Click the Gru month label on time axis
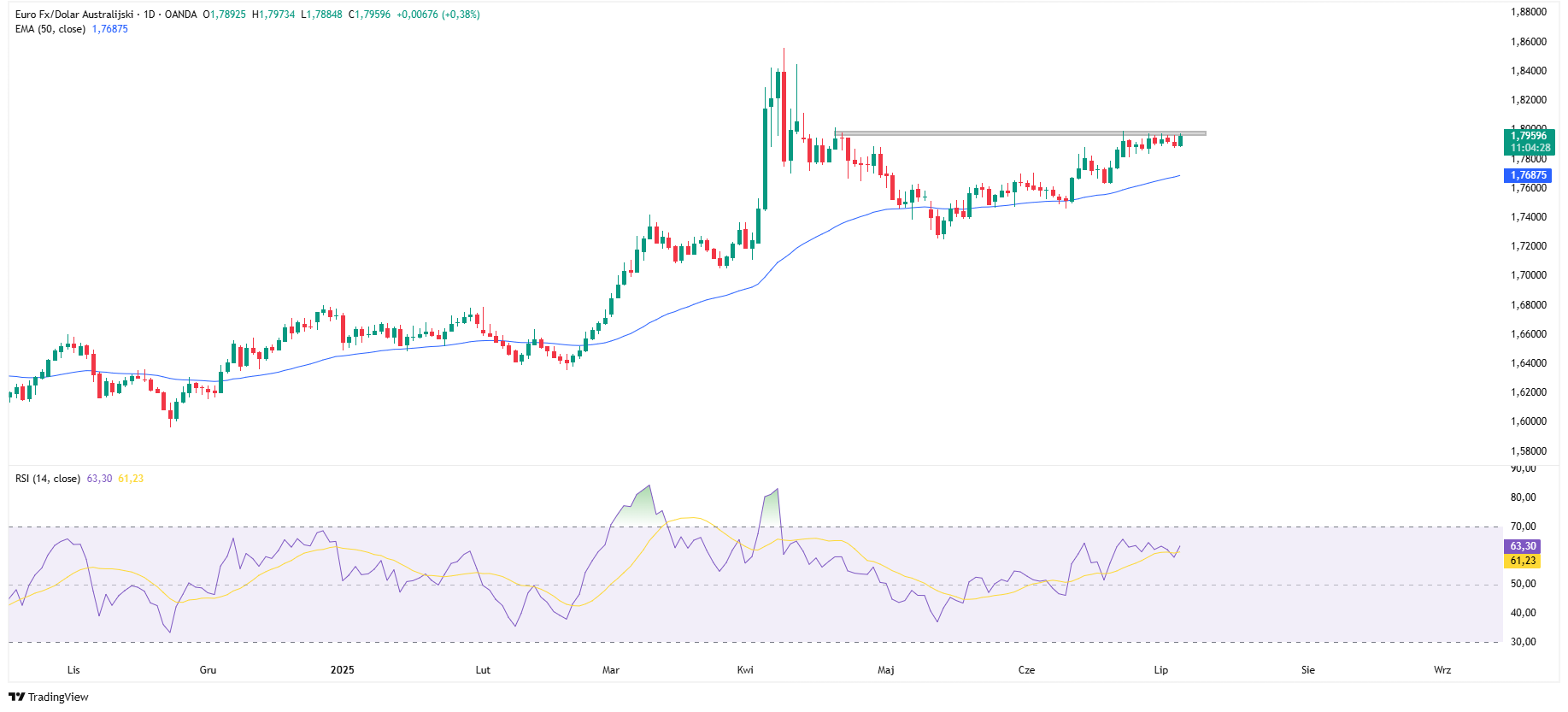The height and width of the screenshot is (712, 1568). 208,670
